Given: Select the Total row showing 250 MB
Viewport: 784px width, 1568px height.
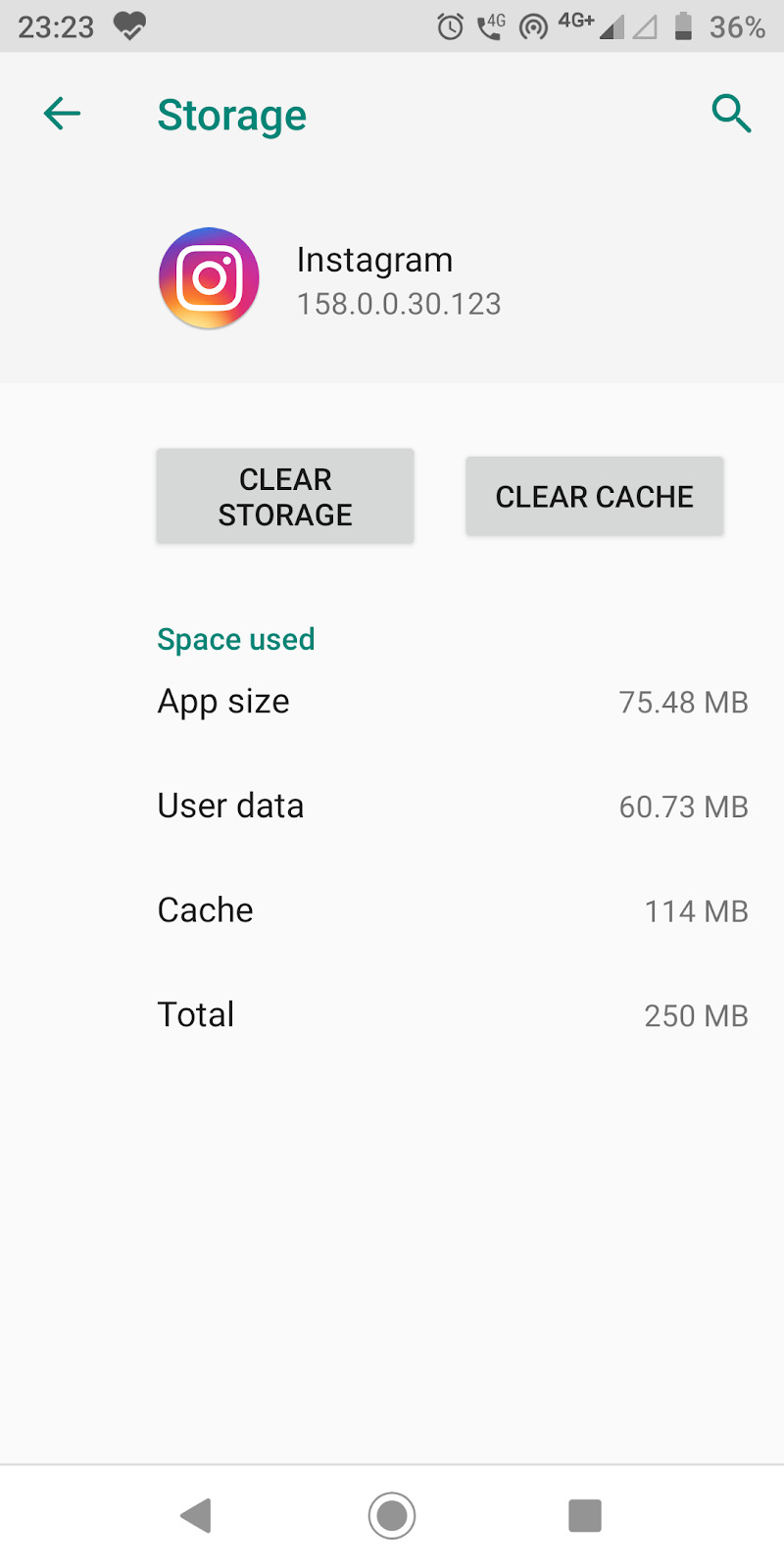Looking at the screenshot, I should (x=453, y=1015).
